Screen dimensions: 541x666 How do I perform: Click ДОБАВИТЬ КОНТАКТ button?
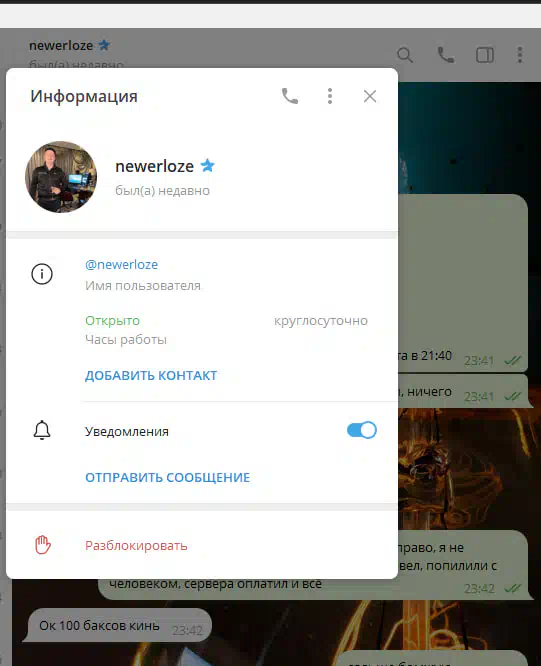click(x=151, y=375)
